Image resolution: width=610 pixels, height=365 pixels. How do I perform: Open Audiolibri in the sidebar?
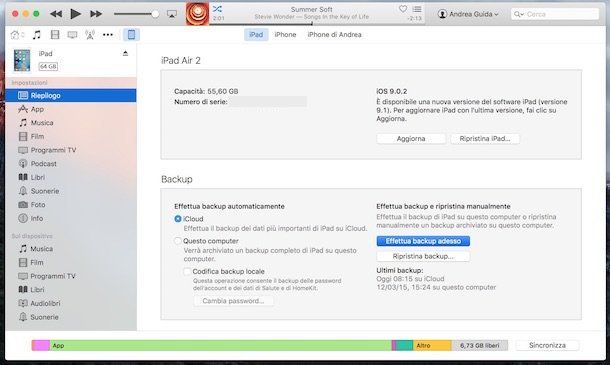(x=71, y=303)
